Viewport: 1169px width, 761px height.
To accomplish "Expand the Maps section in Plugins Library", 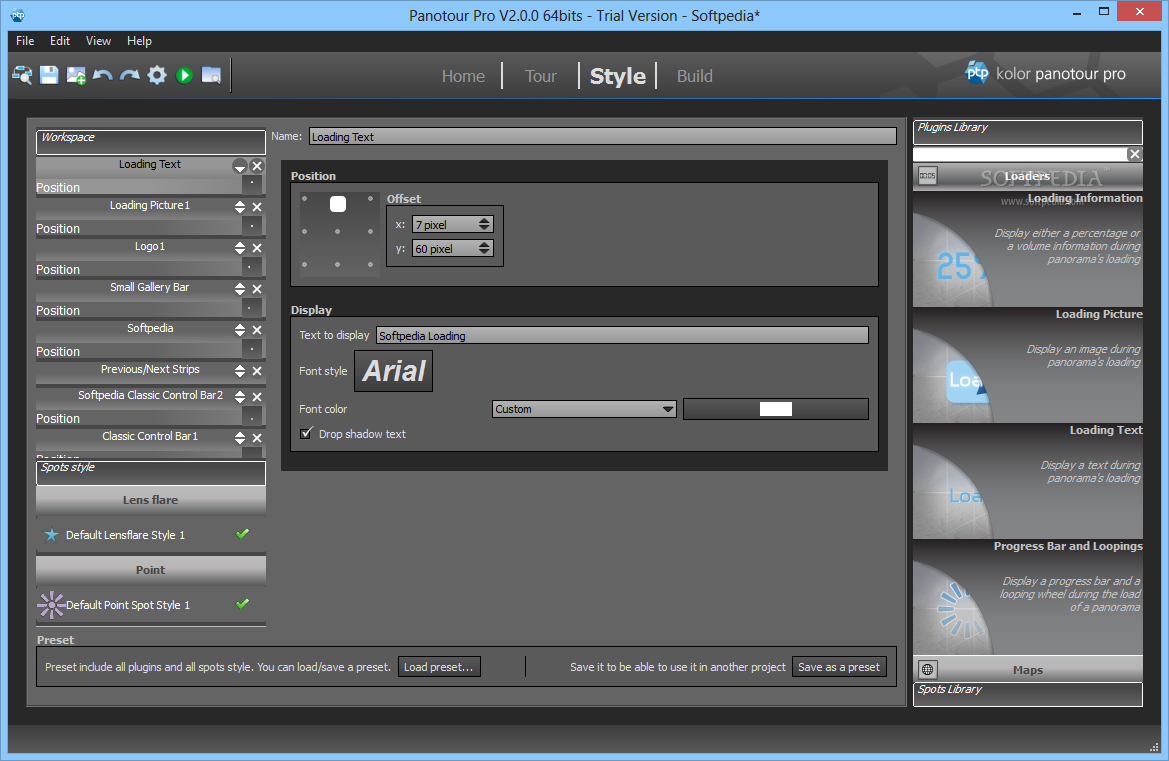I will point(1027,669).
